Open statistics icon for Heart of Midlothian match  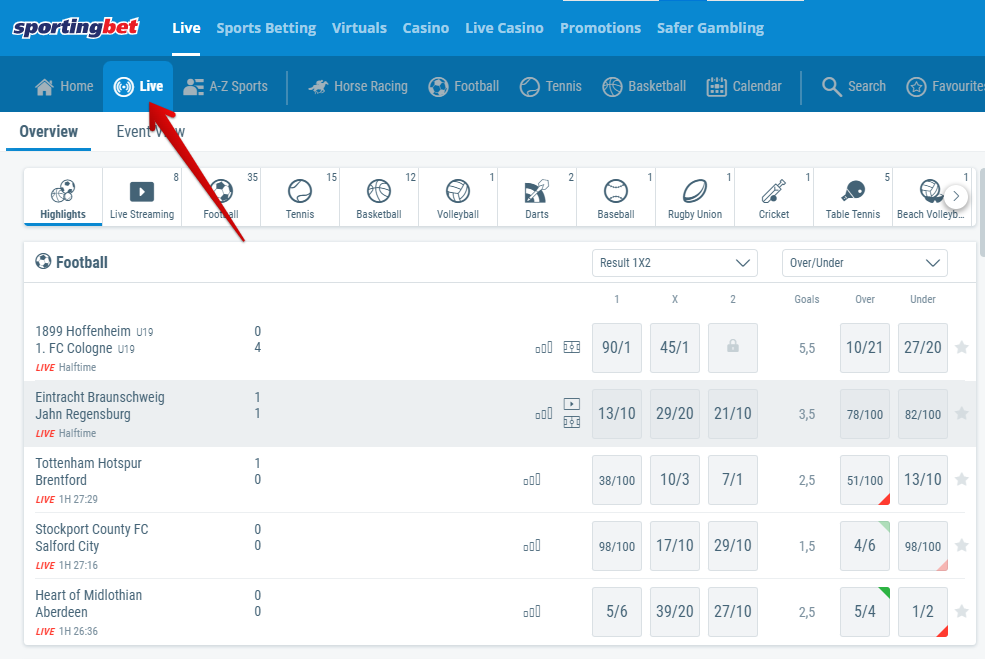pos(532,612)
